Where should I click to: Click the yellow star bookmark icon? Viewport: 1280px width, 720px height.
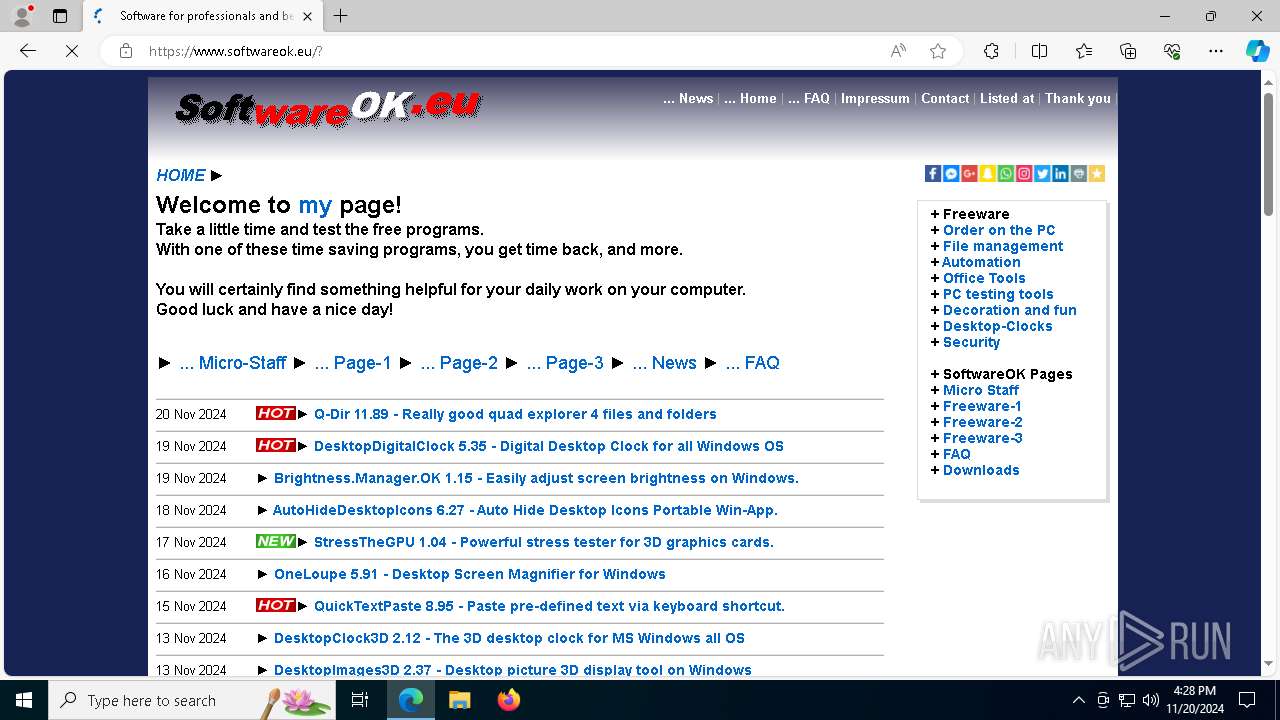(x=1096, y=174)
